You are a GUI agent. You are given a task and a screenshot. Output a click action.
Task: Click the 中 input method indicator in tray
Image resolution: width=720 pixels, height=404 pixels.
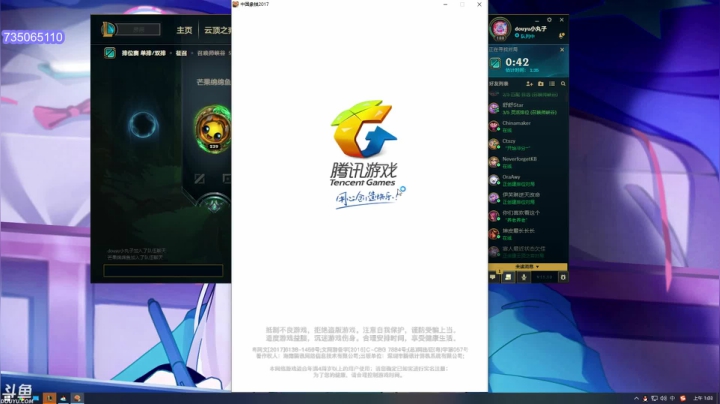[673, 398]
